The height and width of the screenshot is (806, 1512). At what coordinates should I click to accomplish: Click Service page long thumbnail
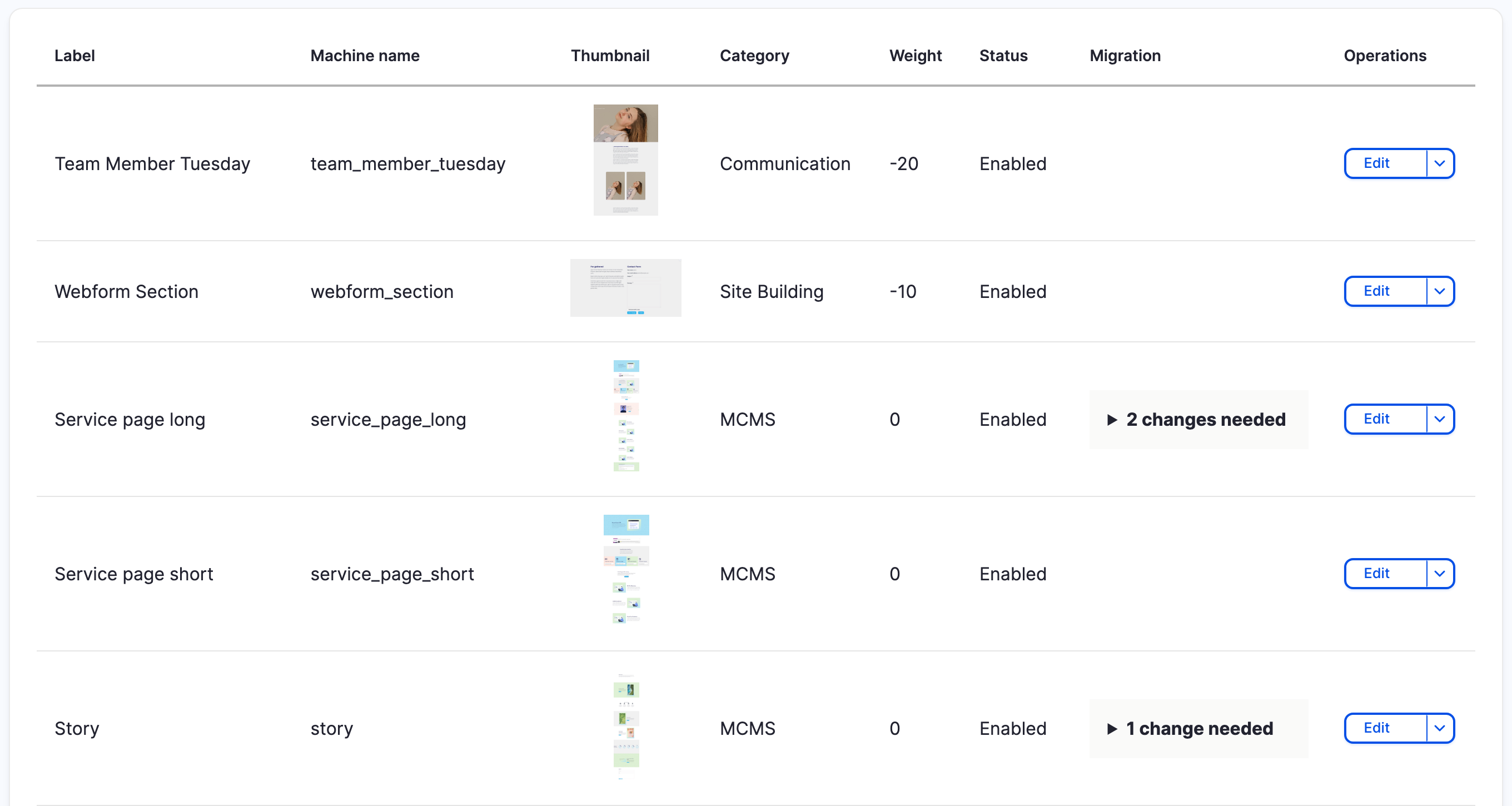[x=626, y=416]
